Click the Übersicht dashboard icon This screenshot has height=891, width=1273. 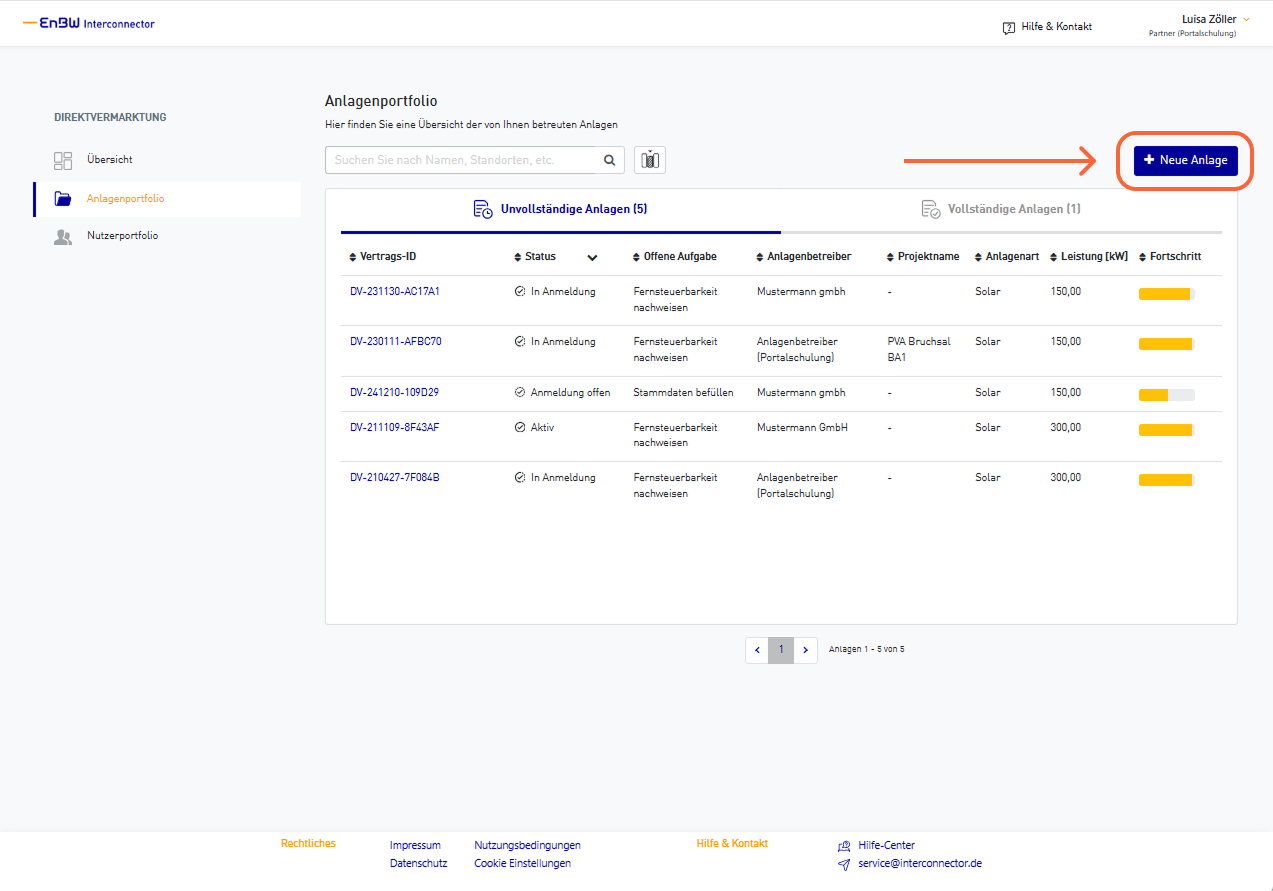pos(63,160)
